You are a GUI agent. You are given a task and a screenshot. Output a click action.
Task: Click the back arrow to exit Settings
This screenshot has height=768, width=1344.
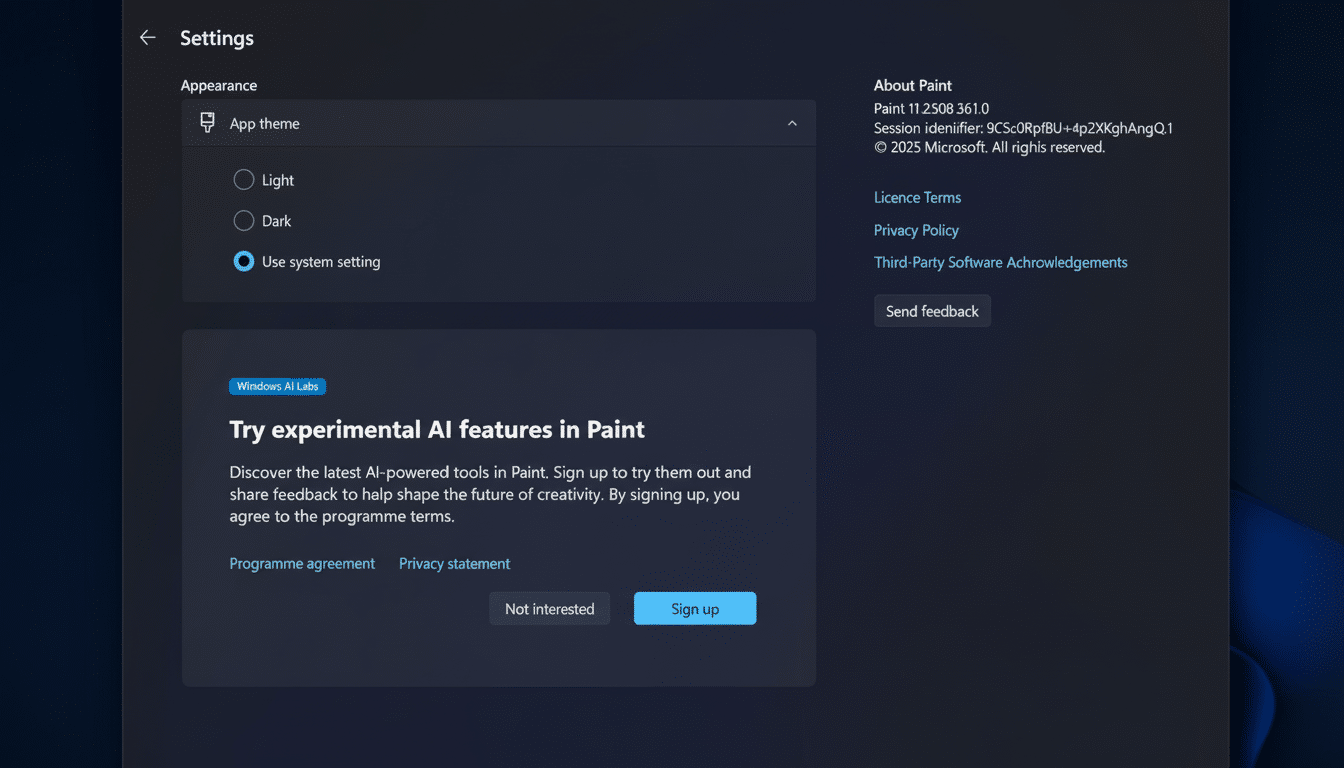pos(147,37)
